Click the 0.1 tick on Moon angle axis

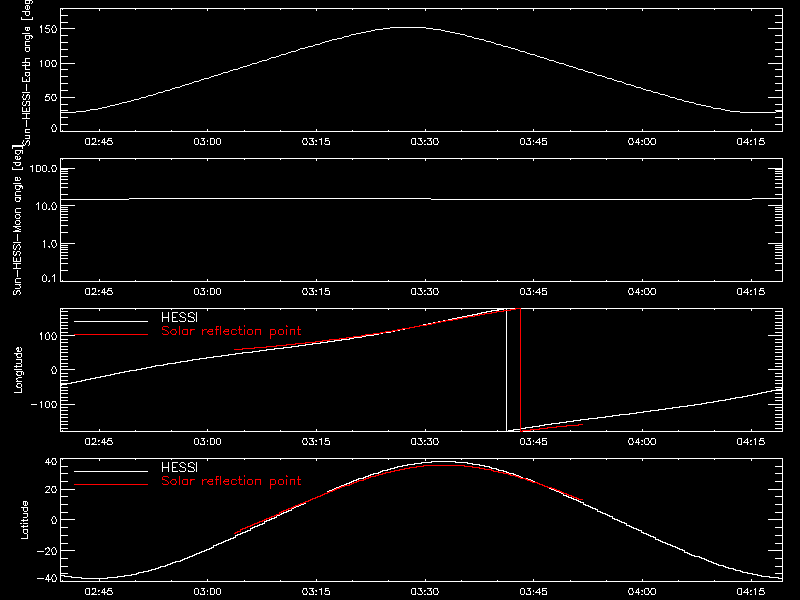click(49, 278)
